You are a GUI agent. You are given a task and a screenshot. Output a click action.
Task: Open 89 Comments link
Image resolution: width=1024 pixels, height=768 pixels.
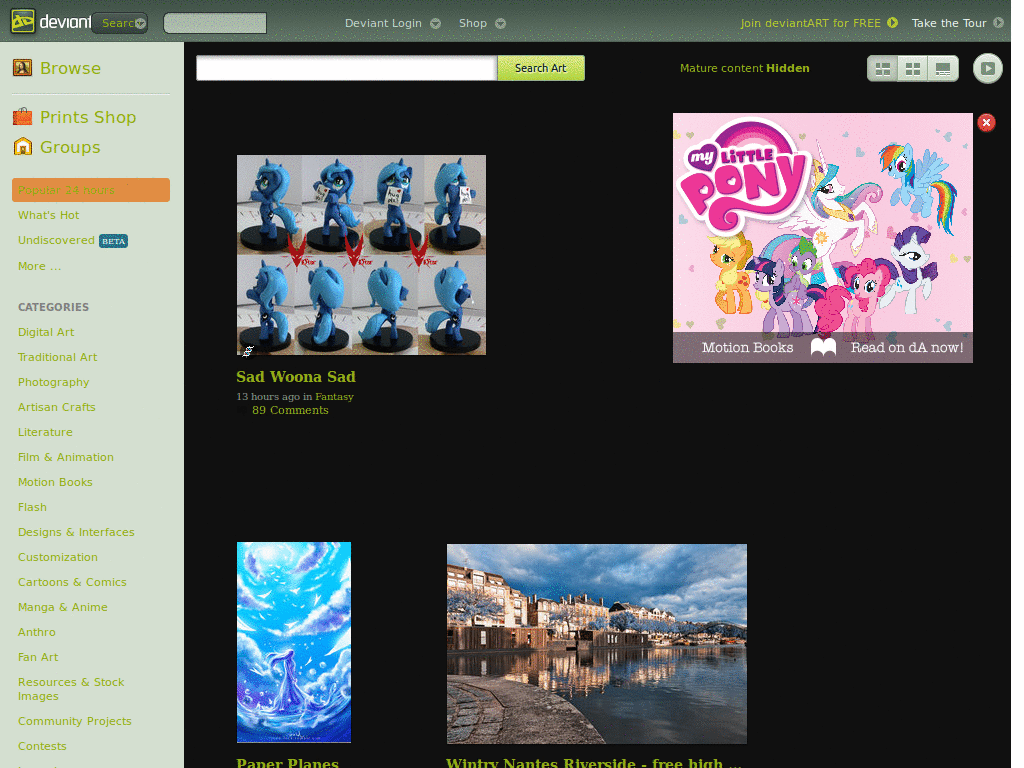tap(290, 410)
